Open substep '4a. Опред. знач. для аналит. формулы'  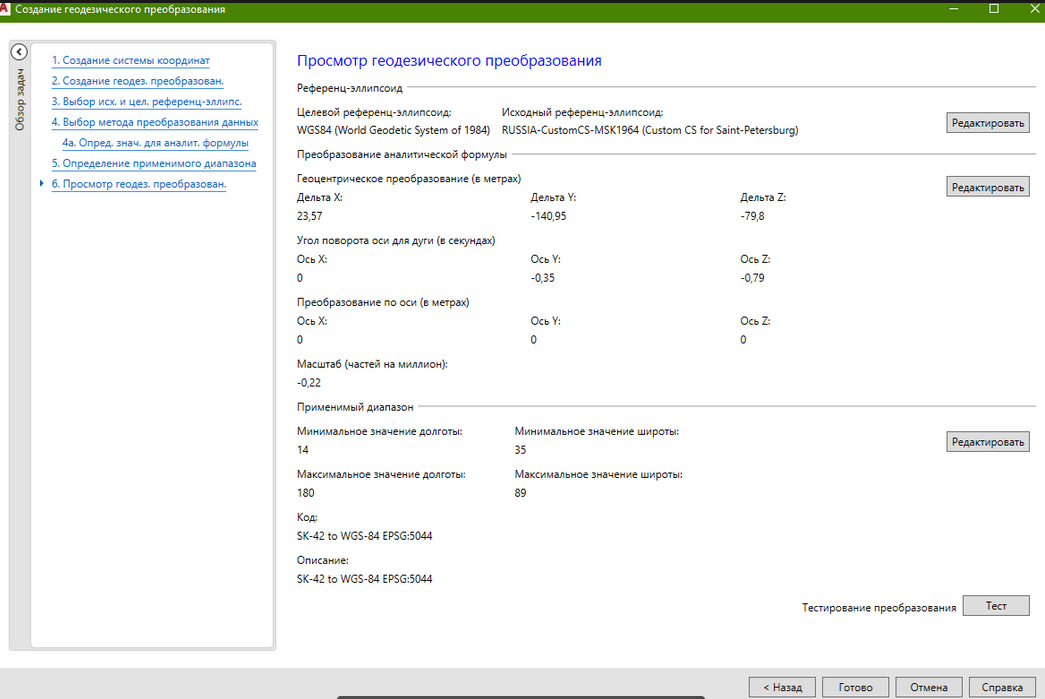pyautogui.click(x=155, y=143)
